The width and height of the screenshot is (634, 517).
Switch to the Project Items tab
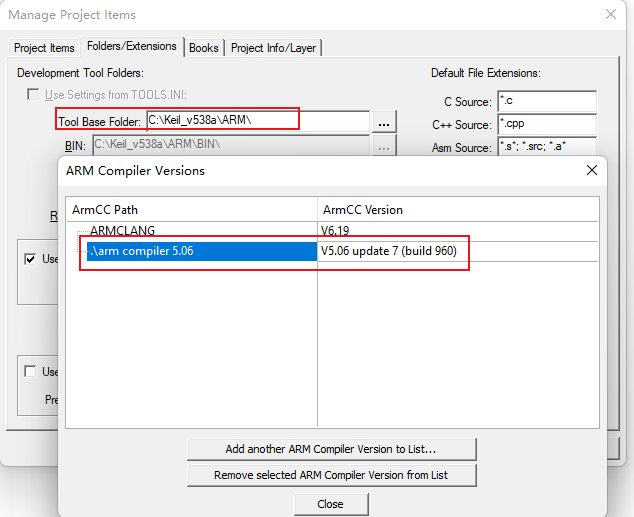(44, 48)
